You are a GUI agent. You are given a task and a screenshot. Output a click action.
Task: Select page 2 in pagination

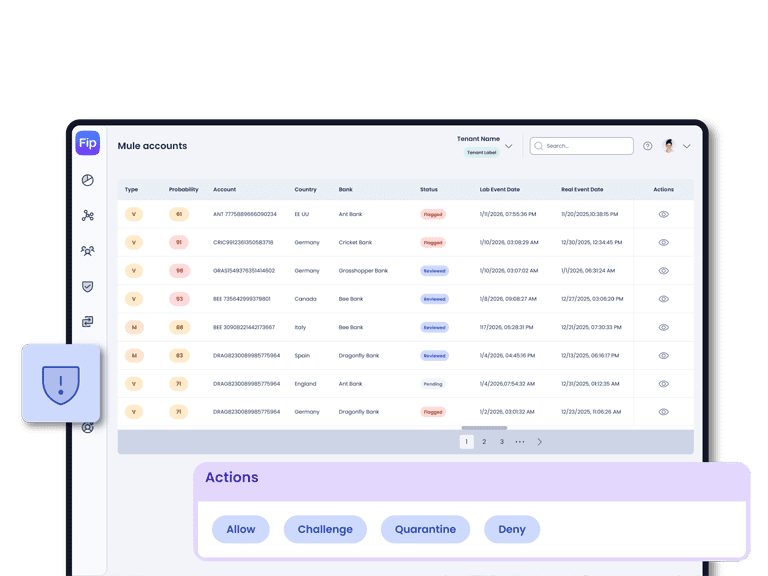(x=484, y=442)
